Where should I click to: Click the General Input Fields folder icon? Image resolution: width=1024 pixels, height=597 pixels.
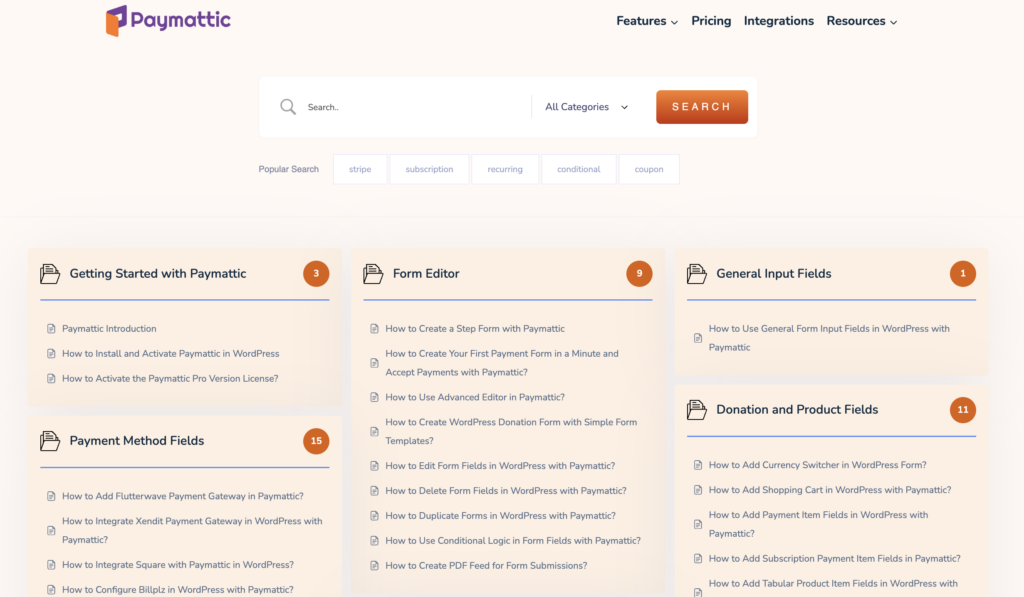click(x=697, y=274)
